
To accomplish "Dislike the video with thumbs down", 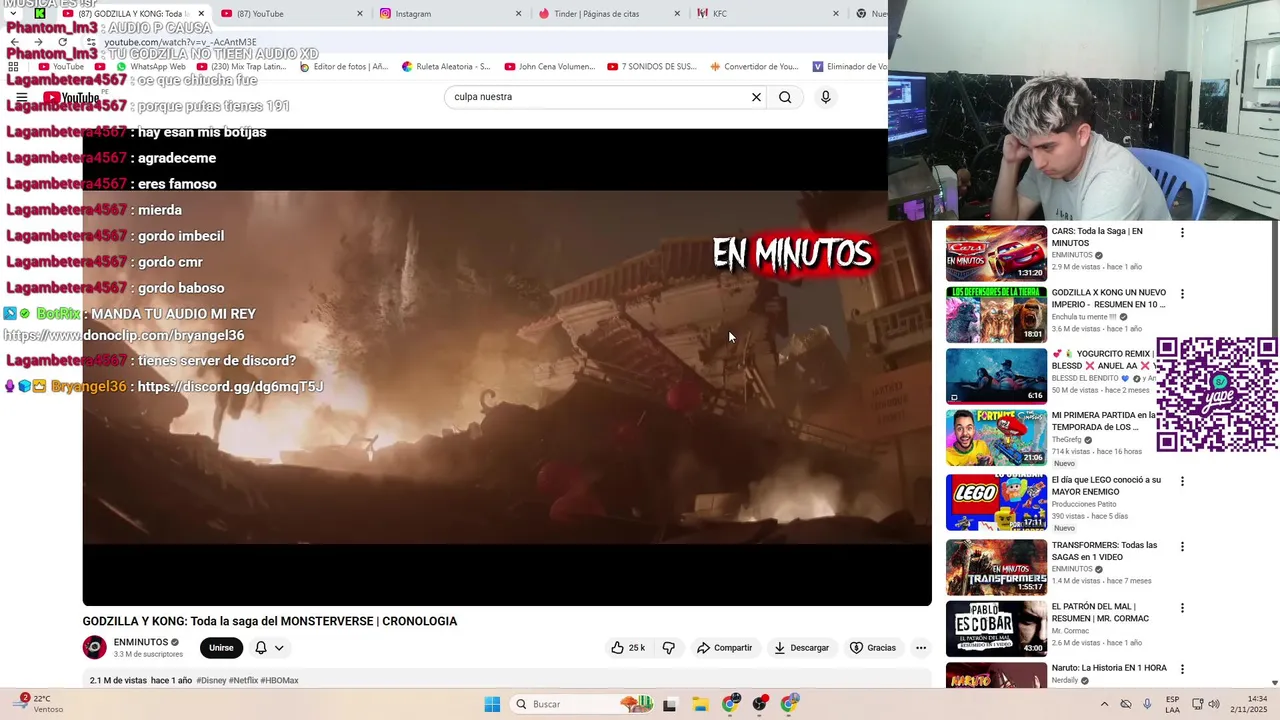I will (x=669, y=648).
